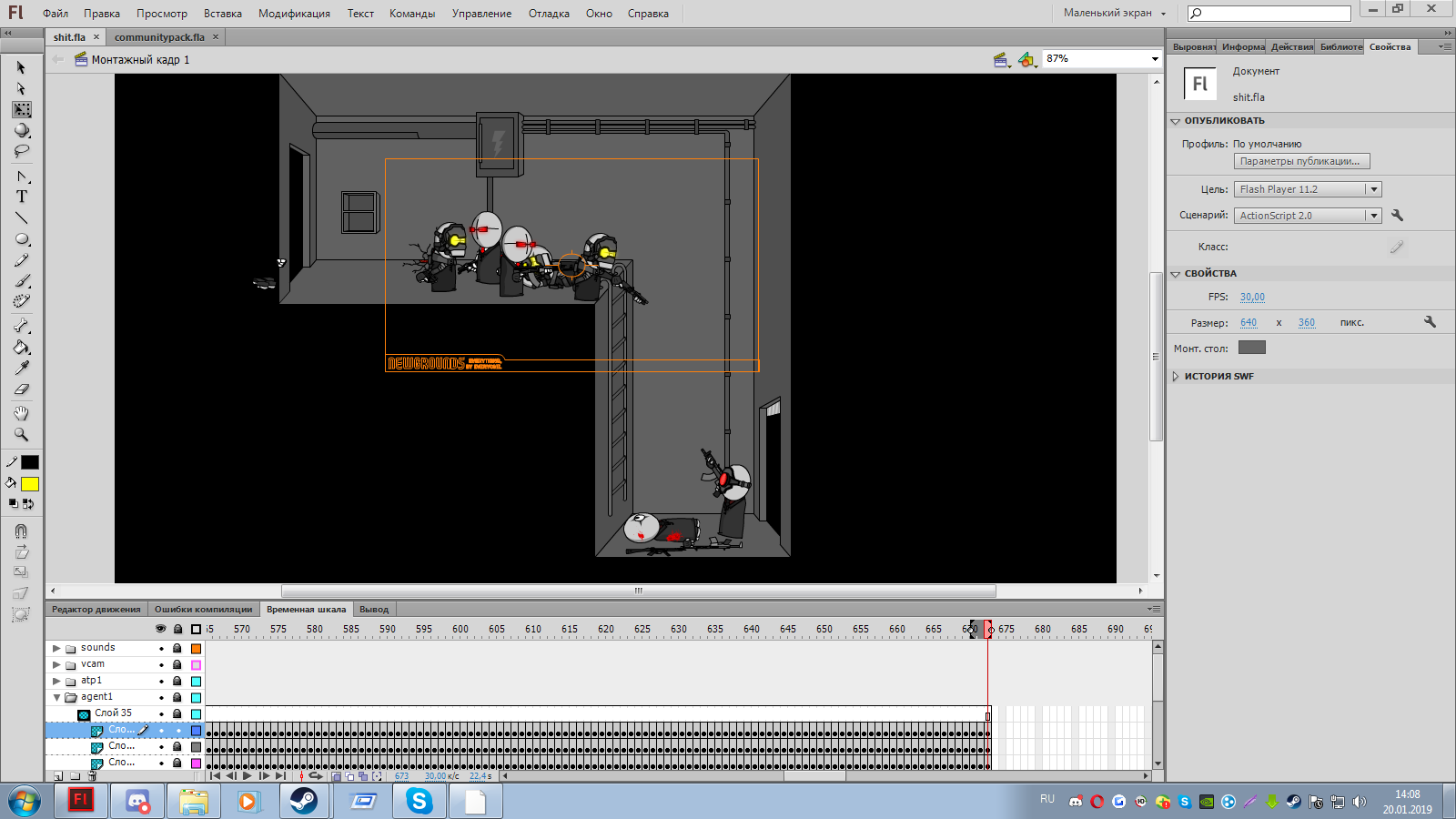1456x819 pixels.
Task: Toggle Onion Skin in timeline
Action: coord(337,776)
